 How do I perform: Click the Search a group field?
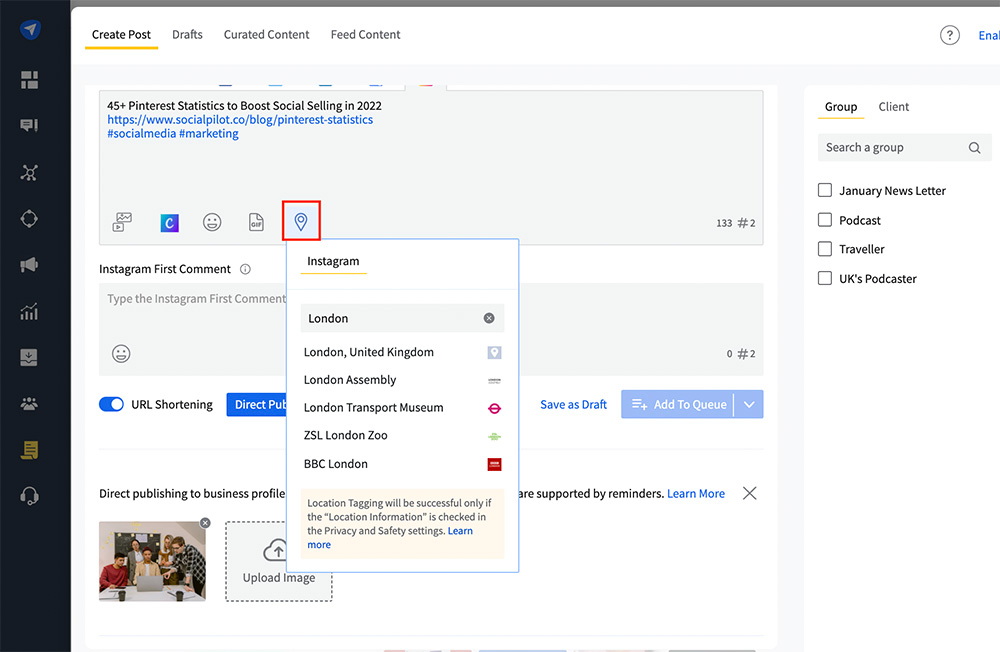coord(904,148)
